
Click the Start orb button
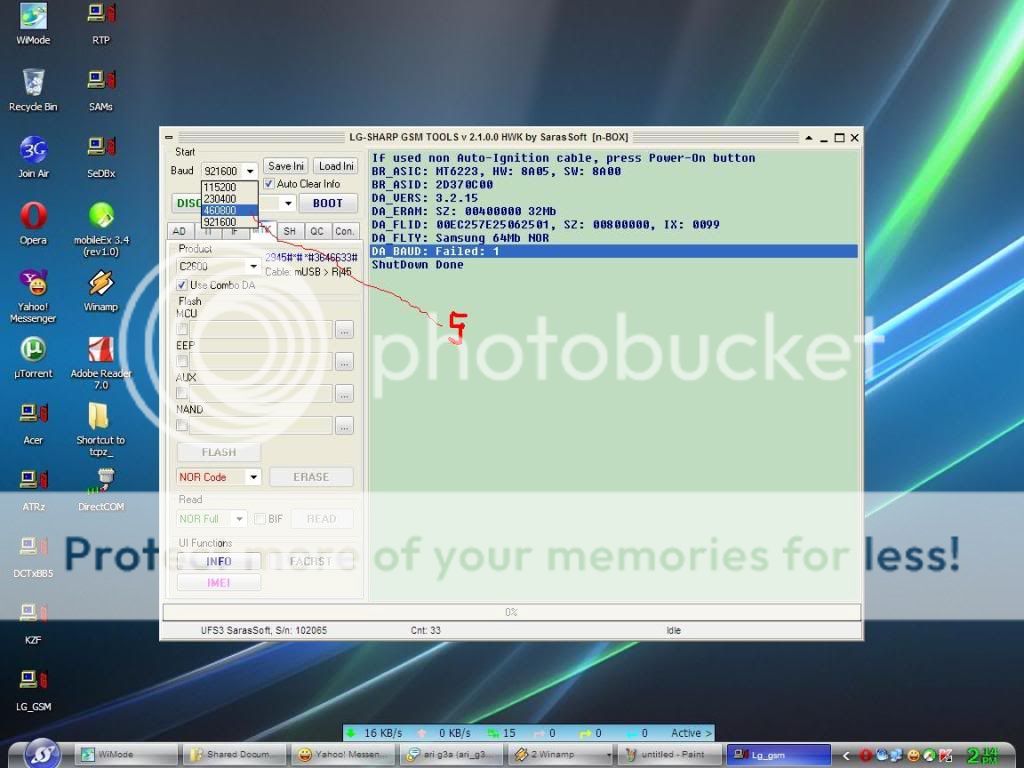click(x=43, y=754)
